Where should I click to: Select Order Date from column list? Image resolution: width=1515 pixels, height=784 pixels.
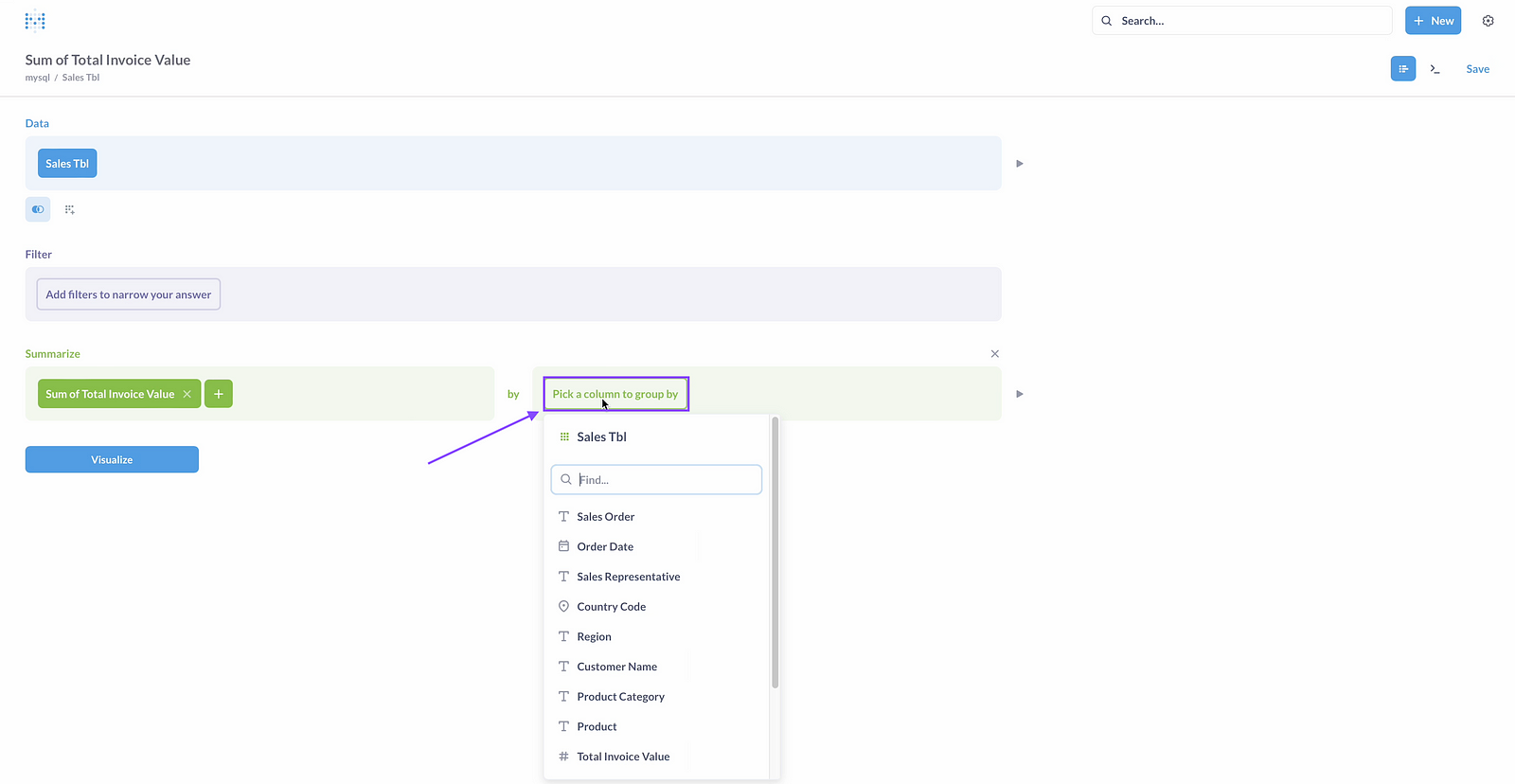click(x=605, y=546)
